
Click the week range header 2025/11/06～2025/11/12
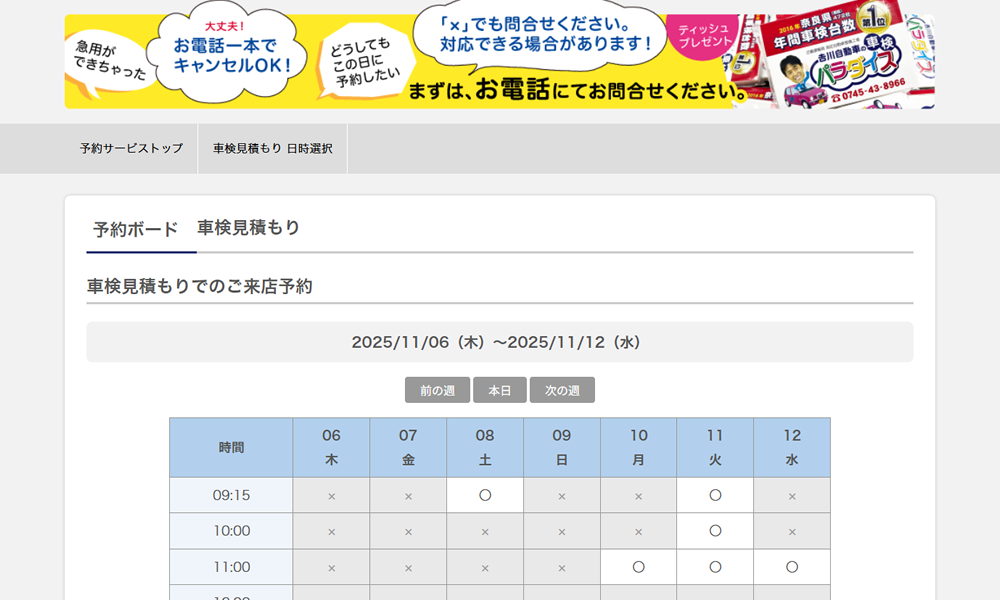(500, 341)
